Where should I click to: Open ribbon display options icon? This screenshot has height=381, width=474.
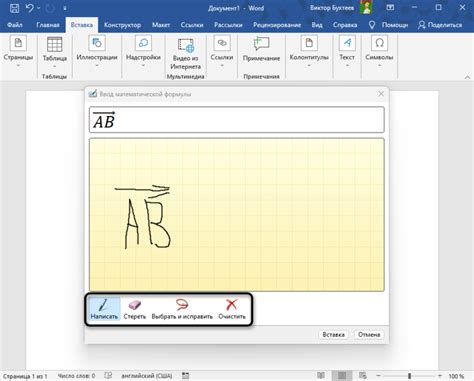tap(390, 8)
